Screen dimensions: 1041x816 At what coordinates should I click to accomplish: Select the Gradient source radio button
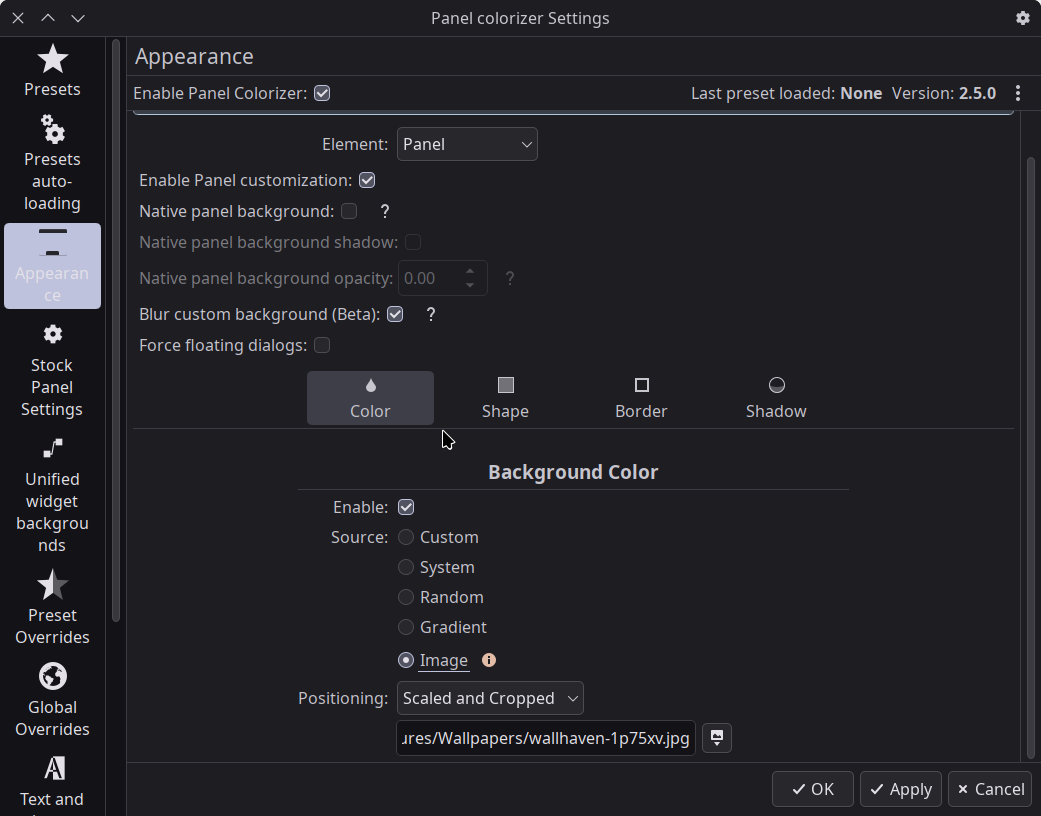click(406, 627)
